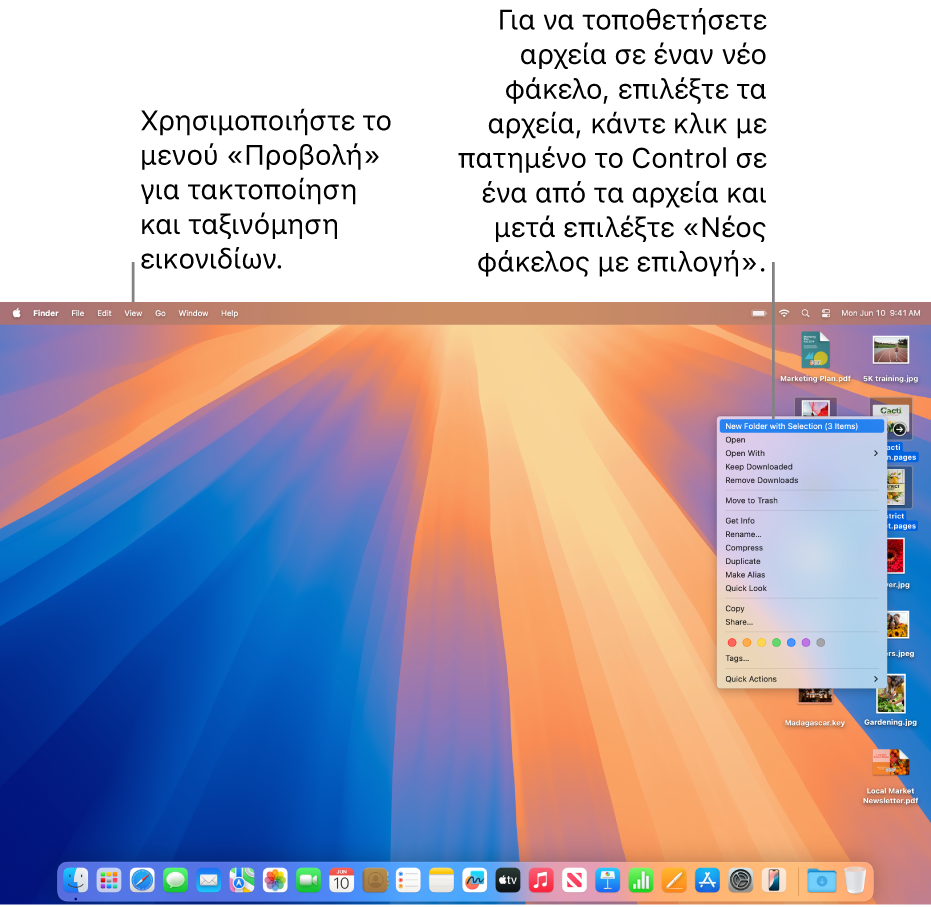Image resolution: width=931 pixels, height=907 pixels.
Task: Open the Trash in the Dock
Action: tap(855, 880)
